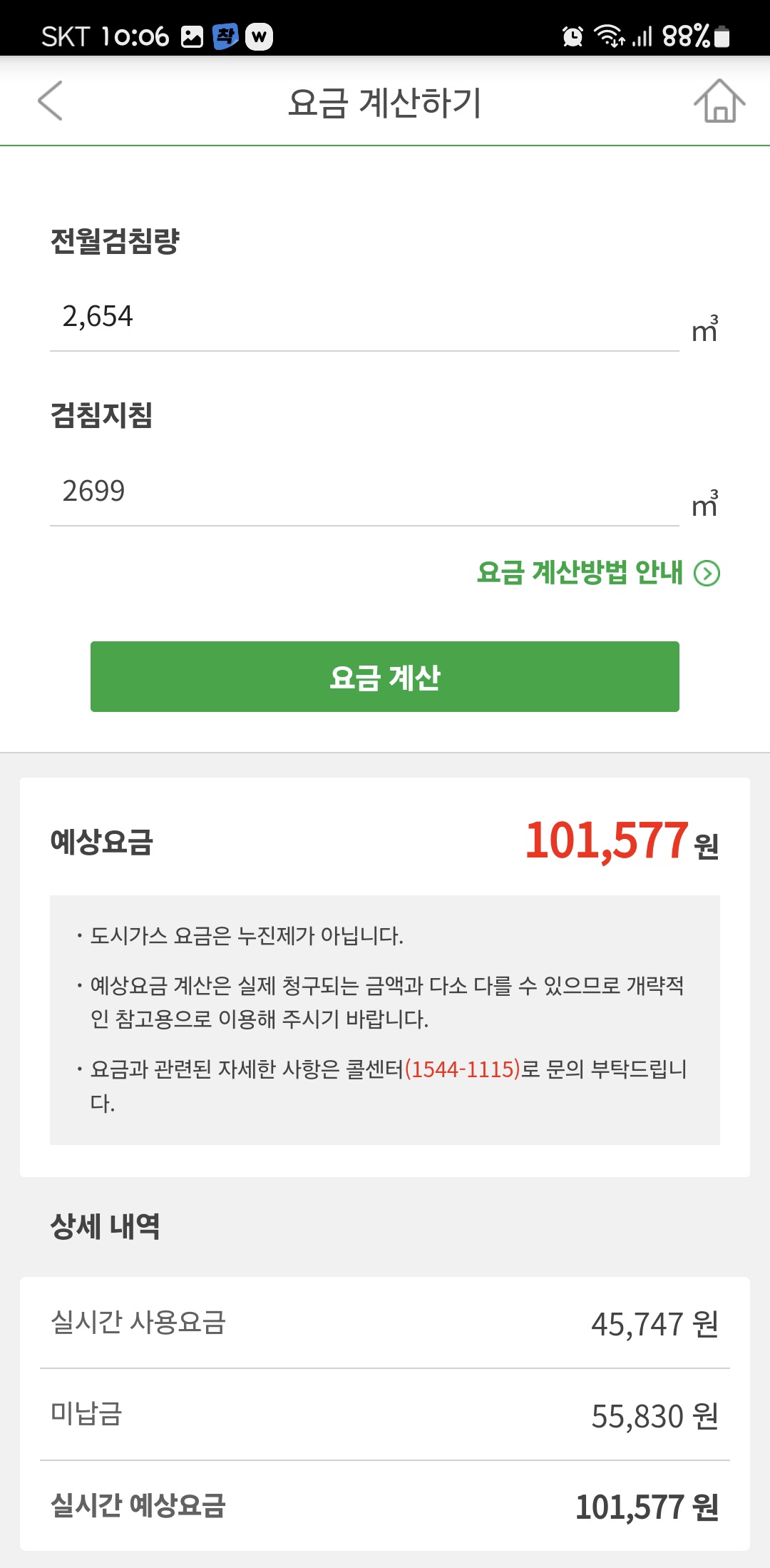Select the 실시간 사용요금 row
The image size is (770, 1568).
(x=385, y=1323)
